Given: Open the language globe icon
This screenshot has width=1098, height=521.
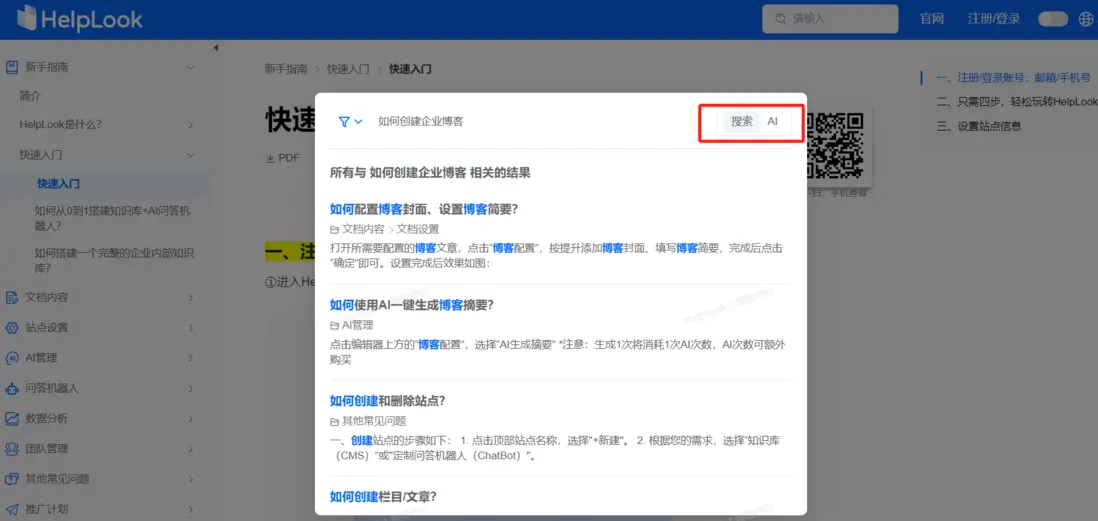Looking at the screenshot, I should click(1085, 19).
